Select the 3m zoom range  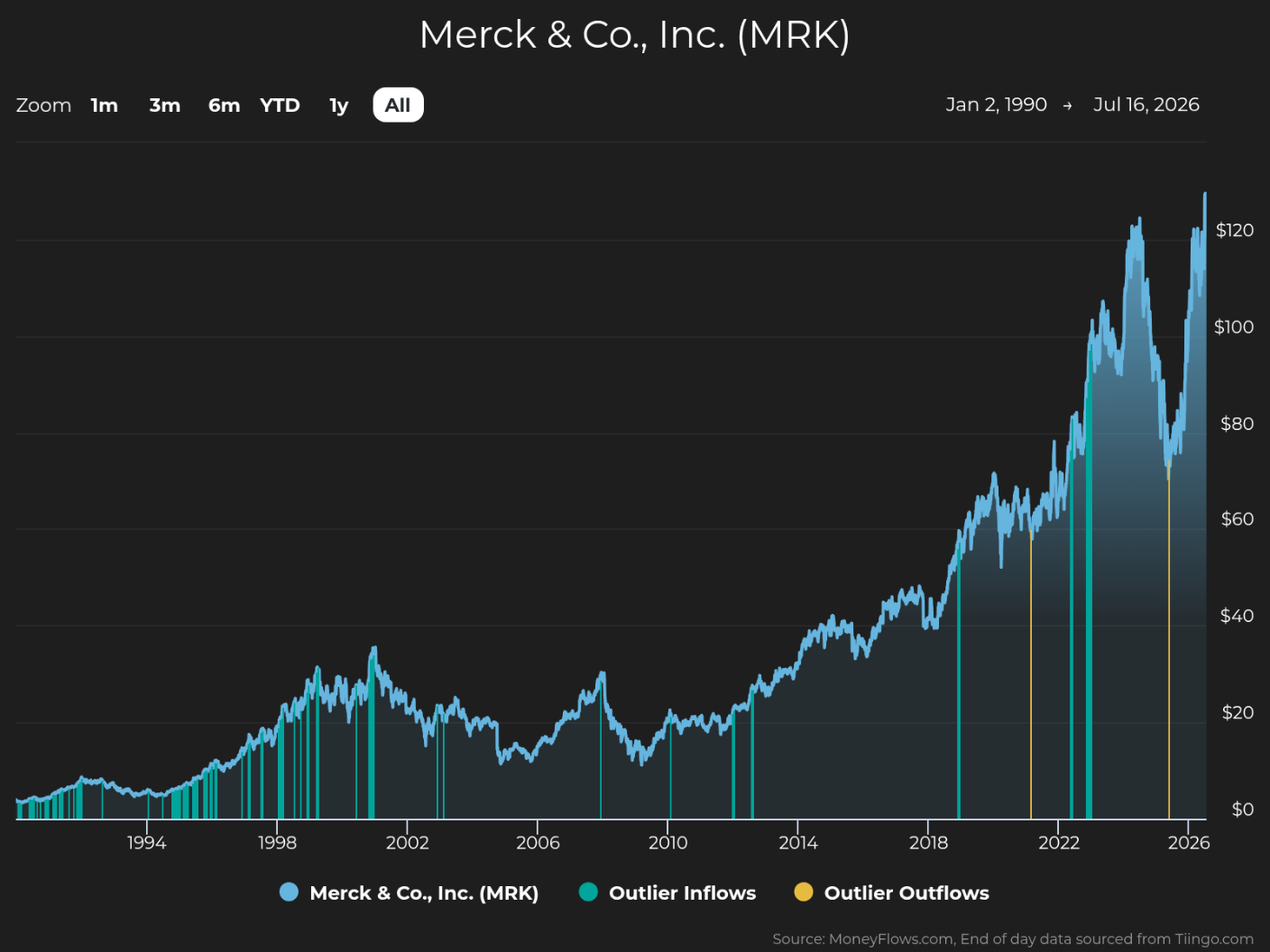click(x=165, y=105)
